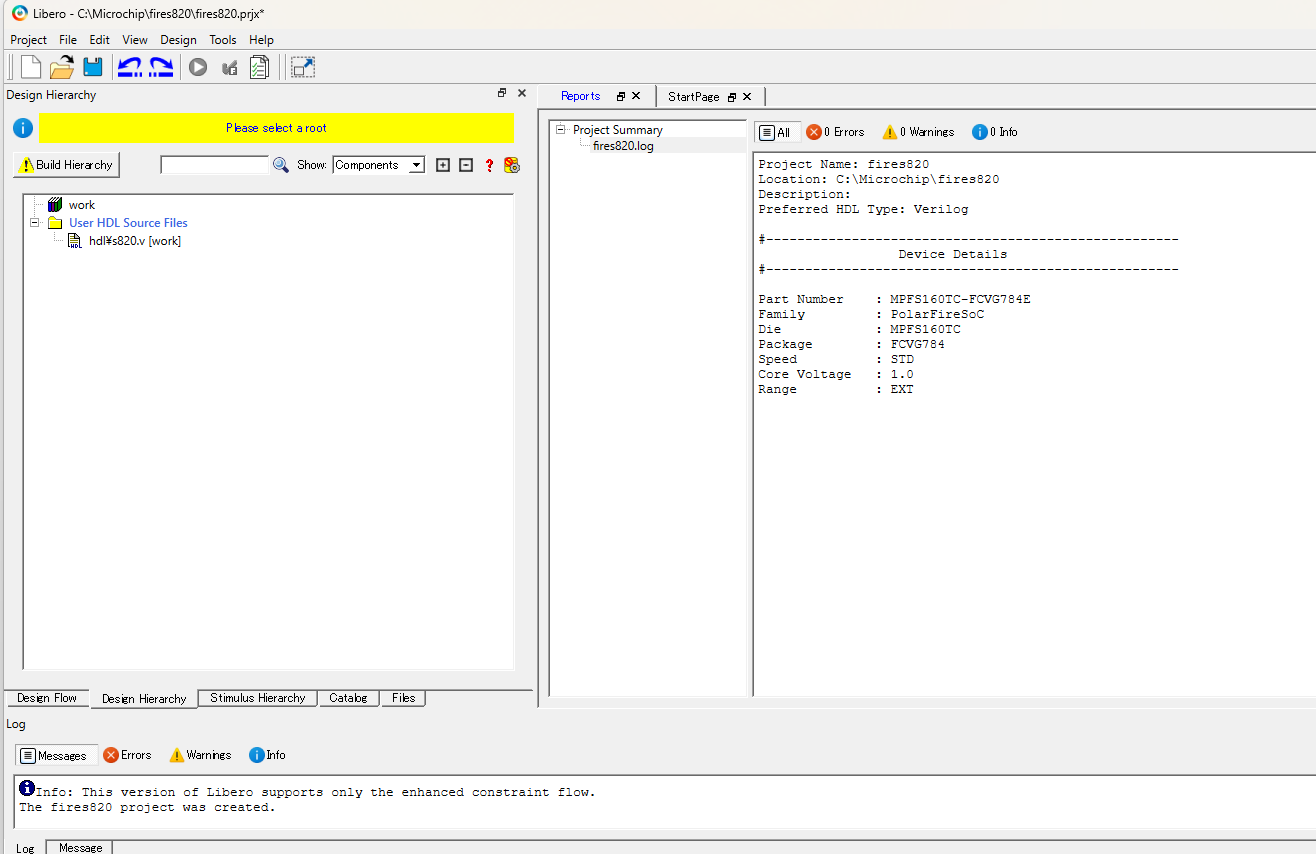Toggle the 0 Warnings filter in Reports
This screenshot has width=1316, height=854.
click(918, 132)
